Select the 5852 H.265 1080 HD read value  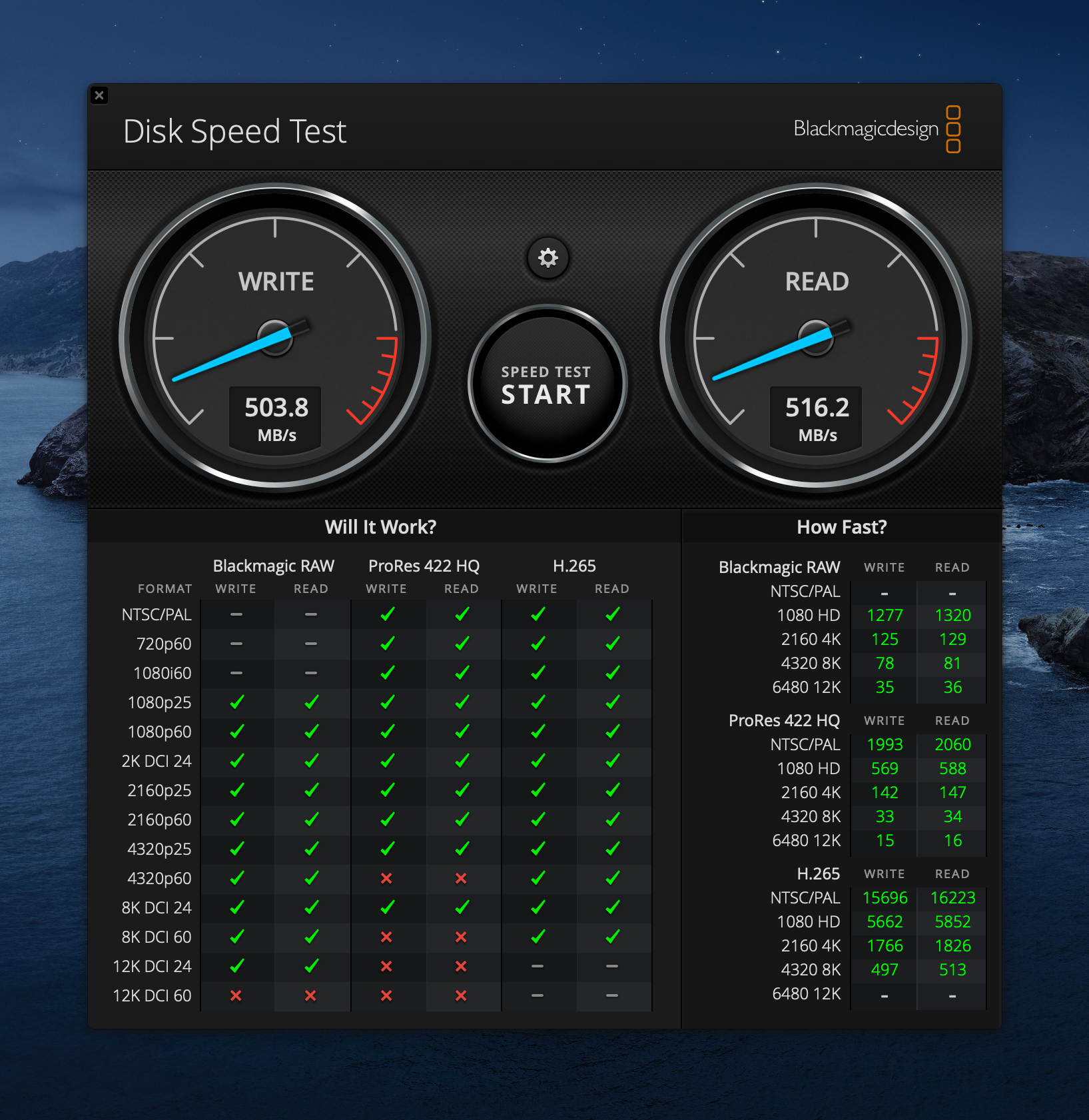click(x=952, y=921)
